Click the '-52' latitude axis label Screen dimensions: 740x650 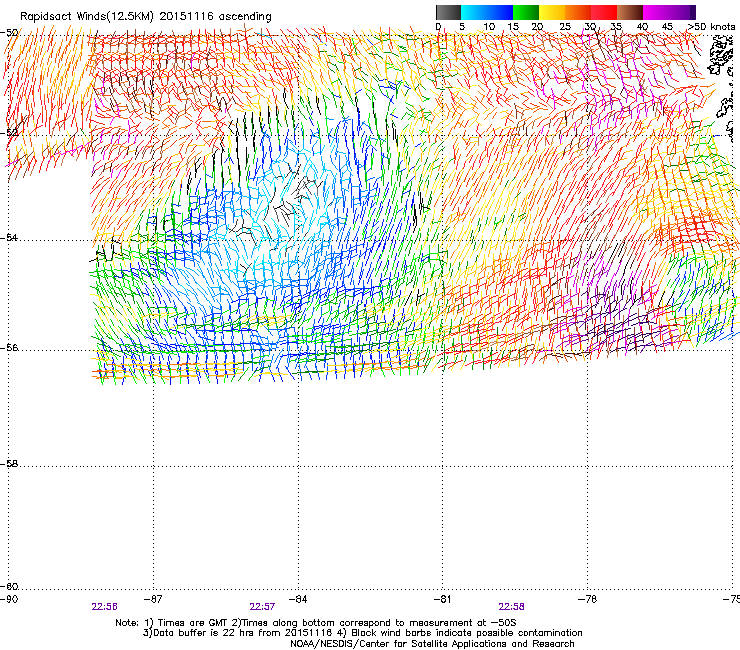pyautogui.click(x=9, y=133)
